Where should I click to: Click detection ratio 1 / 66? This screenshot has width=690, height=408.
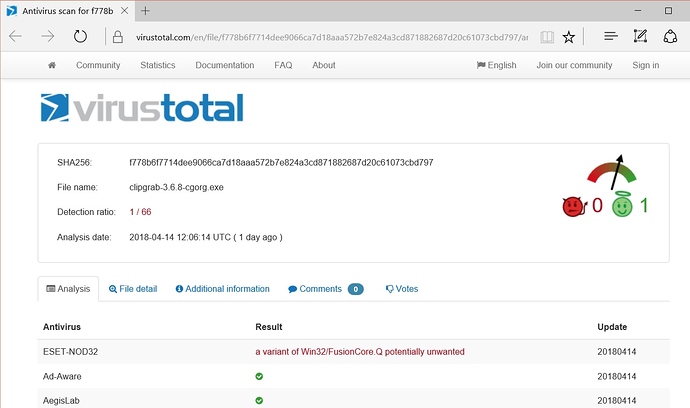point(140,212)
